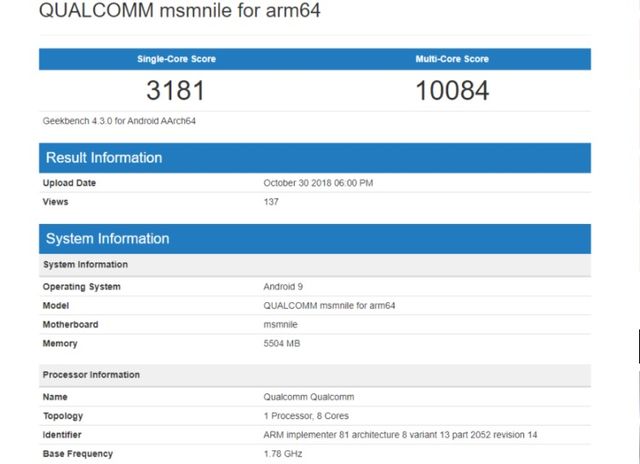Click the multi-core score value 10084
Screen dimensions: 640x464
click(452, 91)
